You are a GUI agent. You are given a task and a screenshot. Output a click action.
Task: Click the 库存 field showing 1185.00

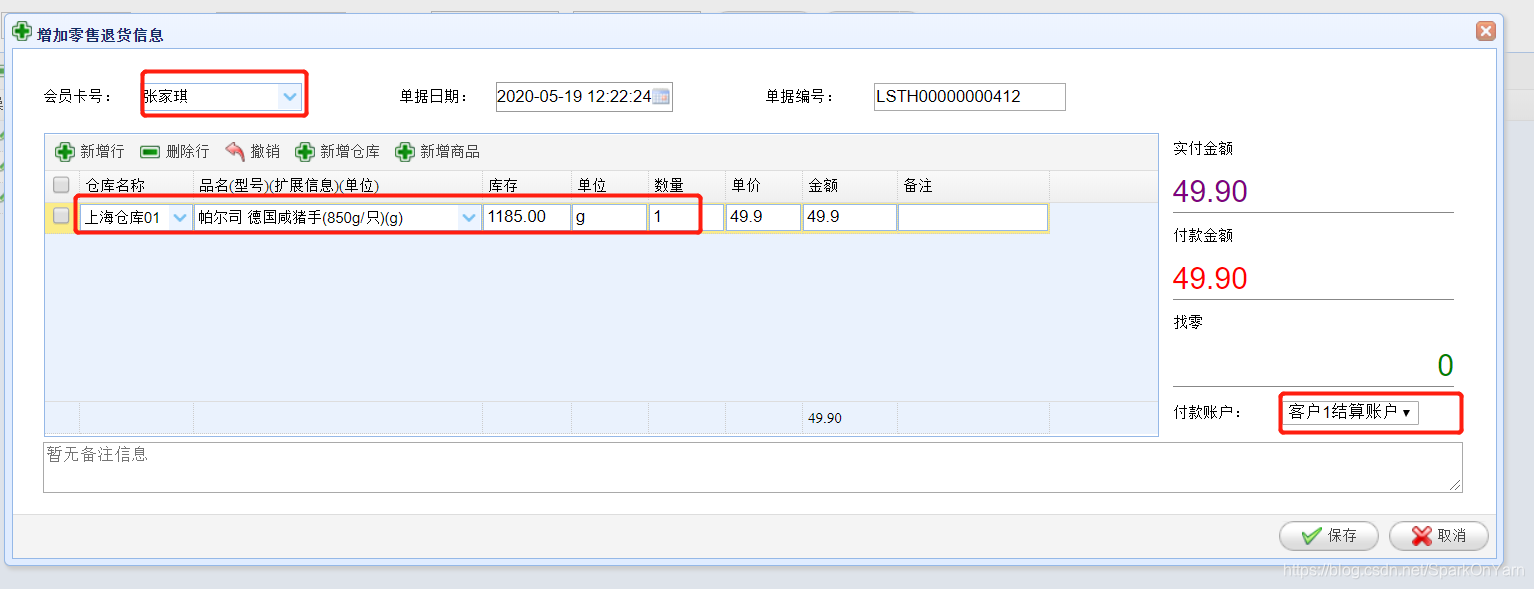tap(527, 217)
